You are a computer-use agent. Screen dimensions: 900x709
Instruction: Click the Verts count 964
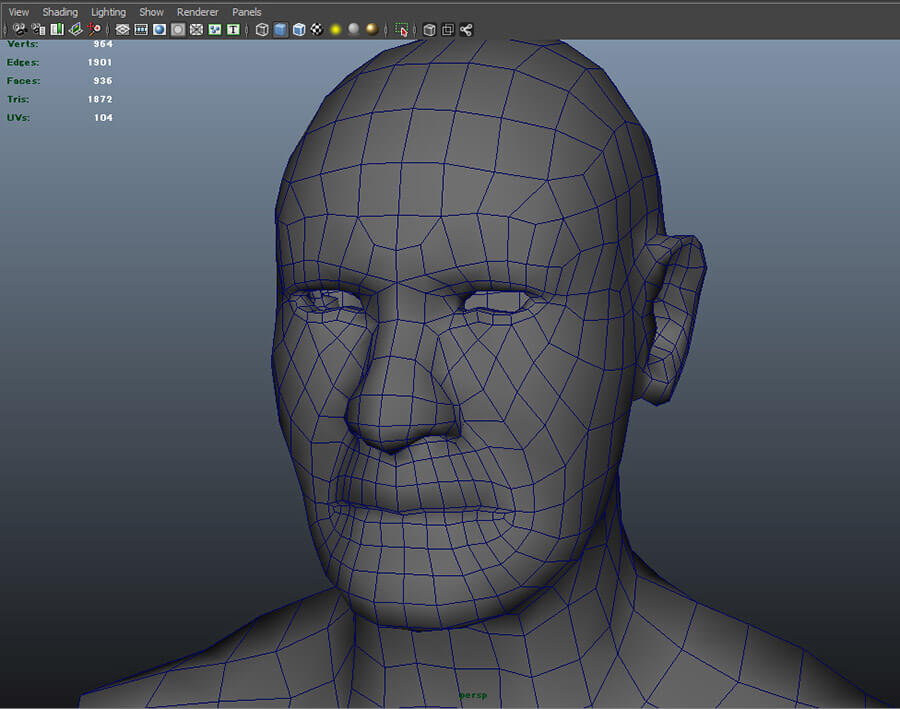point(103,44)
